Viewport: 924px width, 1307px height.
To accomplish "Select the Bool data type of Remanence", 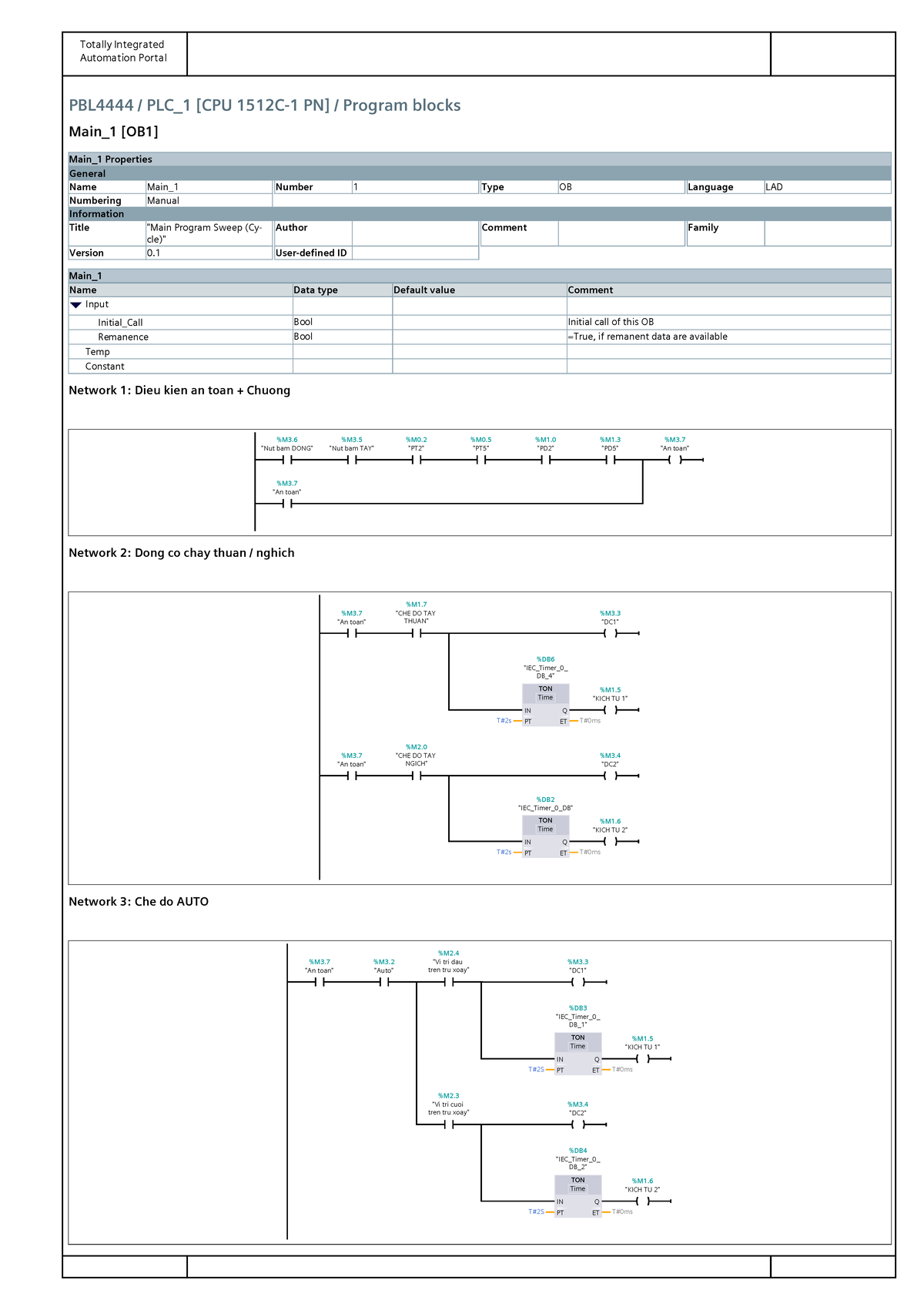I will (303, 337).
